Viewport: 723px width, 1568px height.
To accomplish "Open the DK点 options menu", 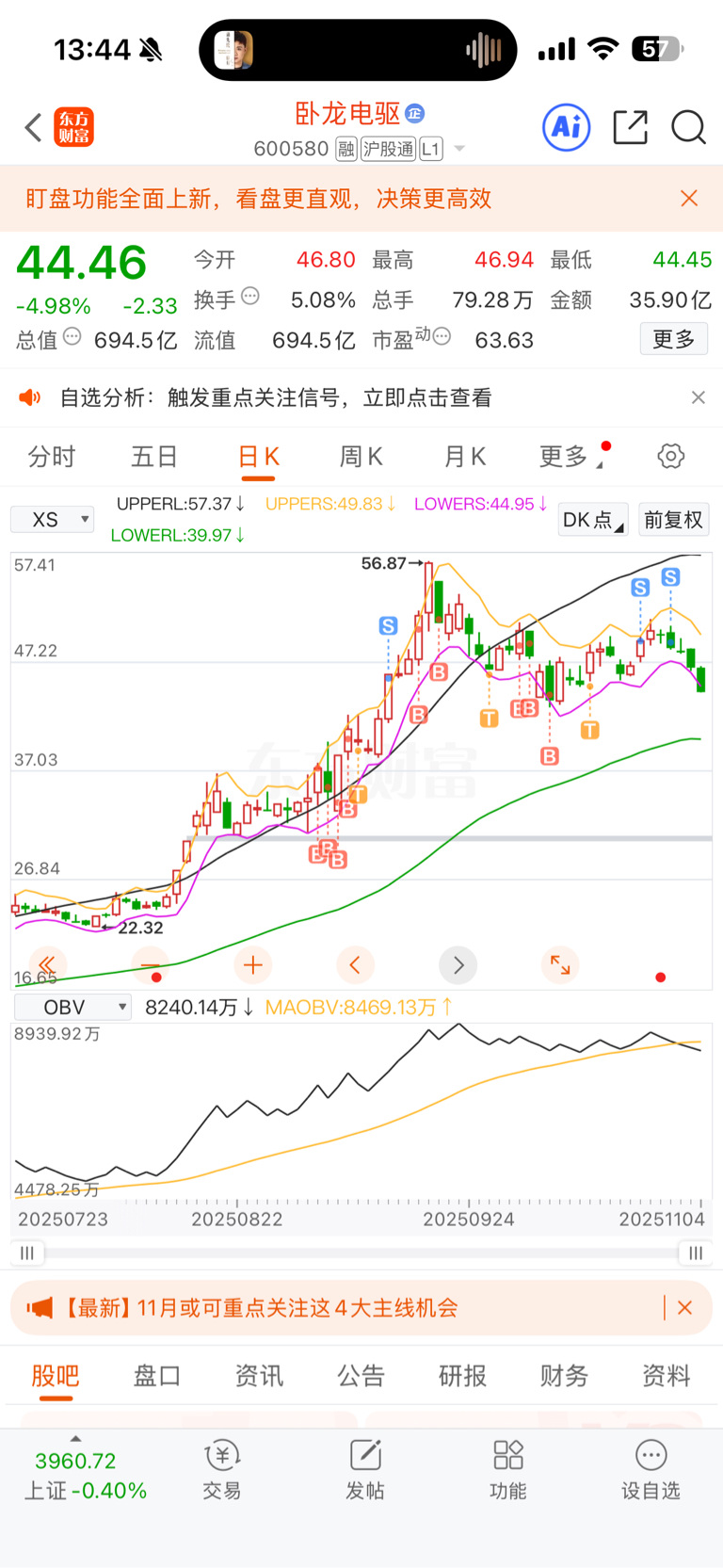I will (x=593, y=520).
